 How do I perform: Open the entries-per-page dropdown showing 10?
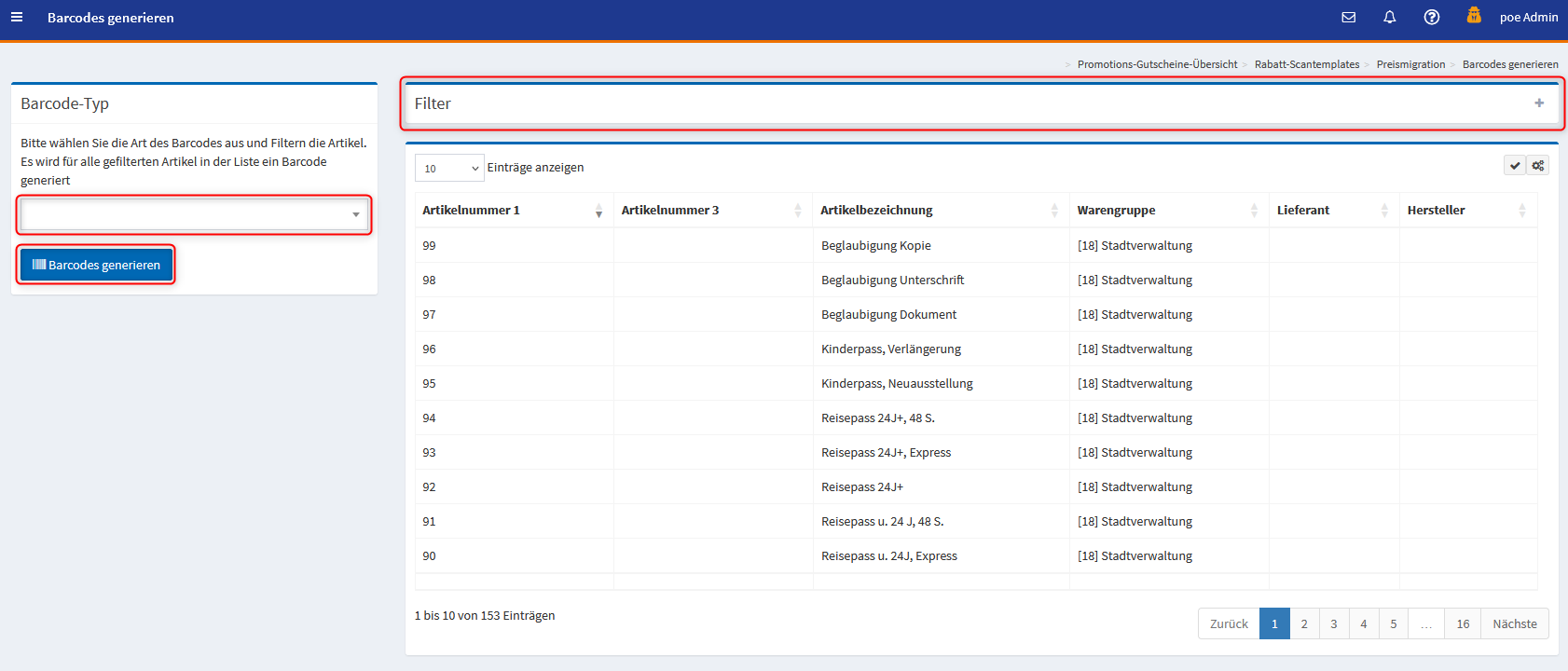point(449,168)
